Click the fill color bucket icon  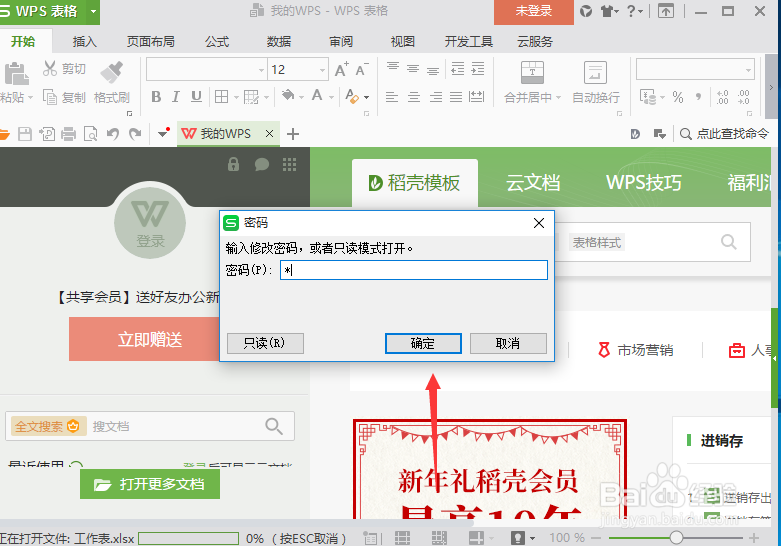[x=288, y=95]
